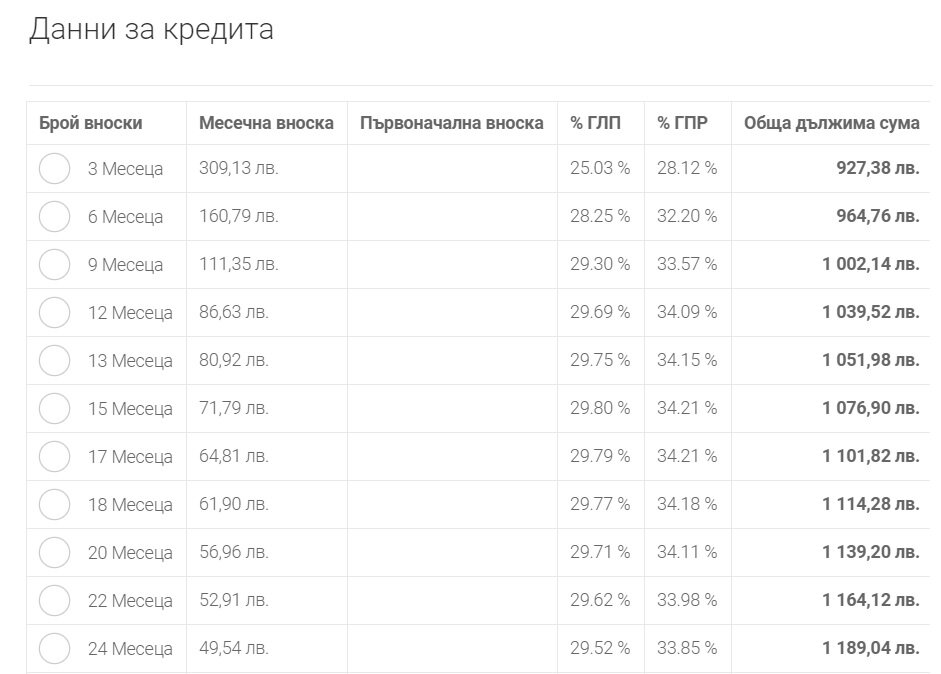
Task: Click the Първоначална вноска column header
Action: [x=452, y=123]
